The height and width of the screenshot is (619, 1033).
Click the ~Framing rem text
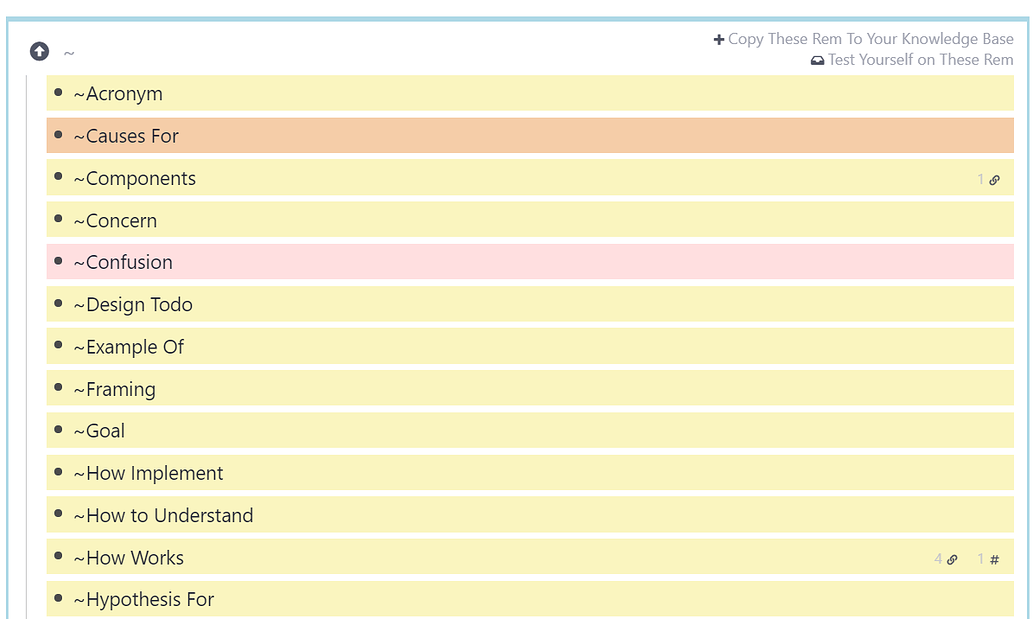(115, 389)
